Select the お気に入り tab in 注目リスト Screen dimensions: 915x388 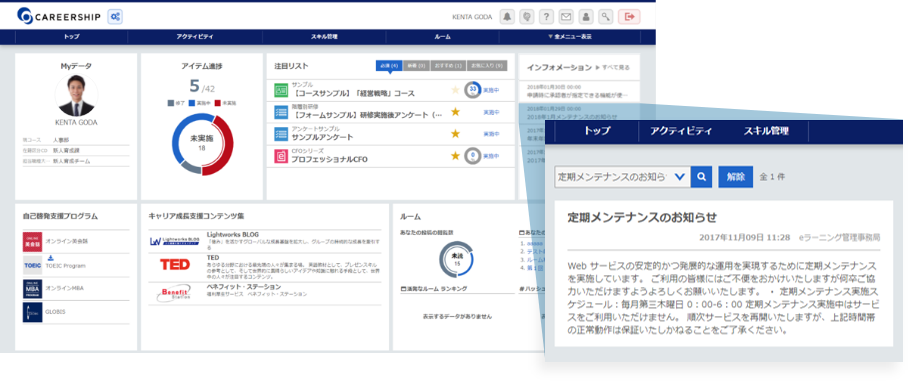click(x=487, y=66)
